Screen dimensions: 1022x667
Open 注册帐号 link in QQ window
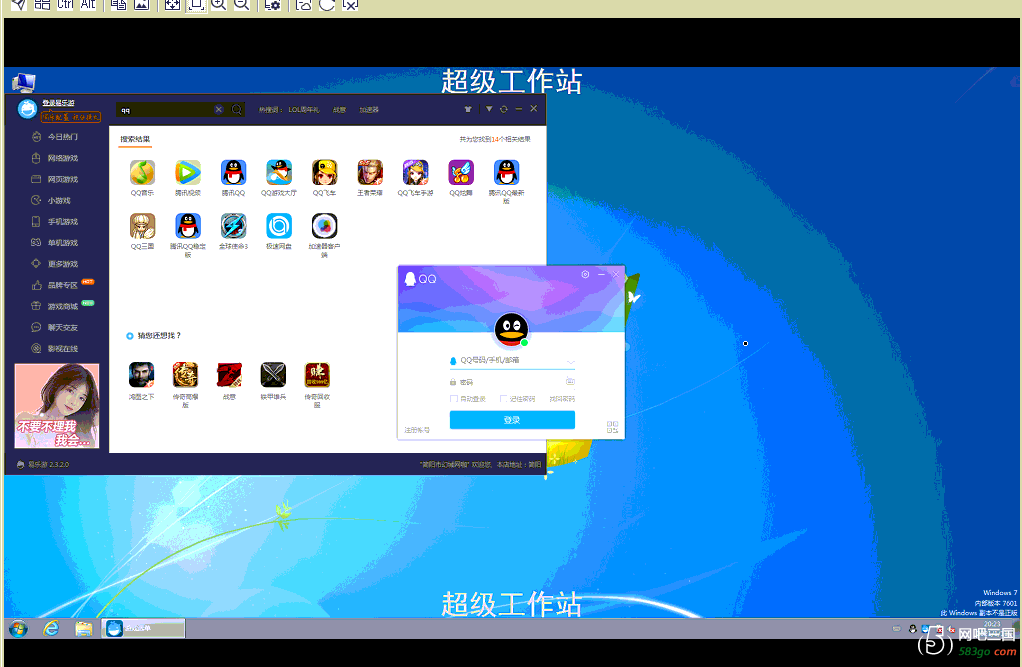[417, 430]
